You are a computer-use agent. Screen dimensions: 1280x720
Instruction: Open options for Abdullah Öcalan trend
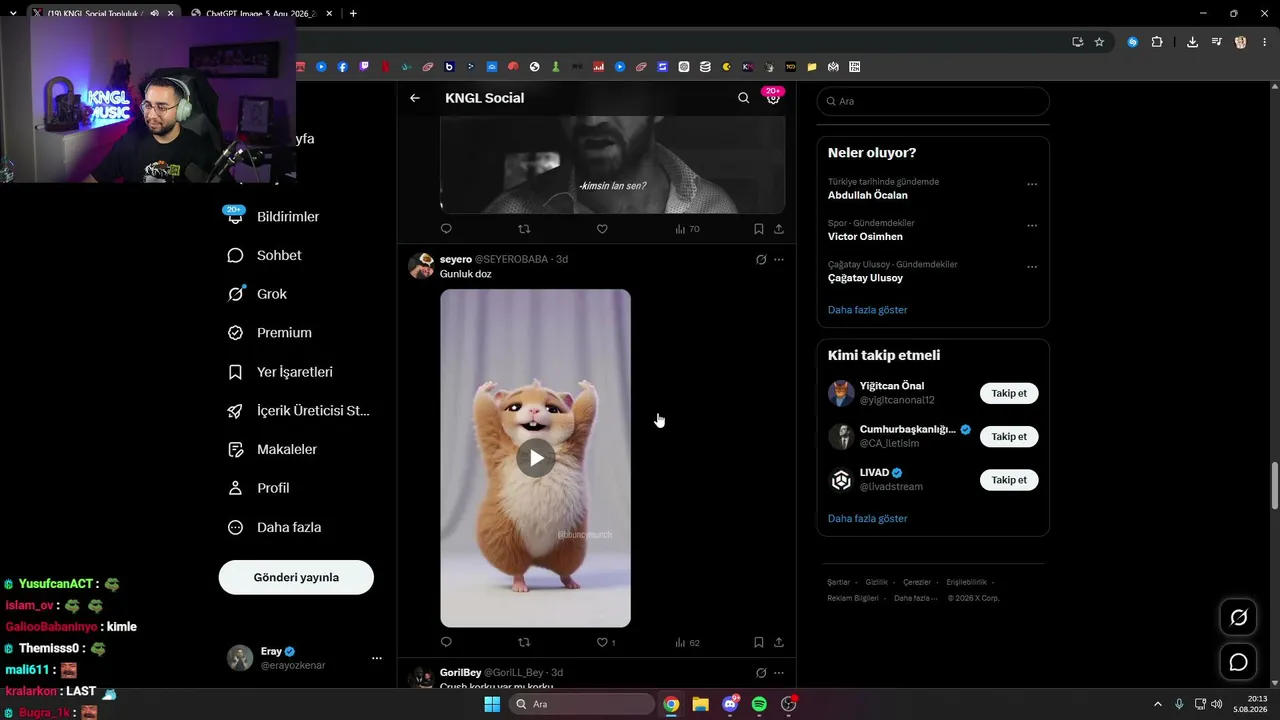coord(1032,184)
